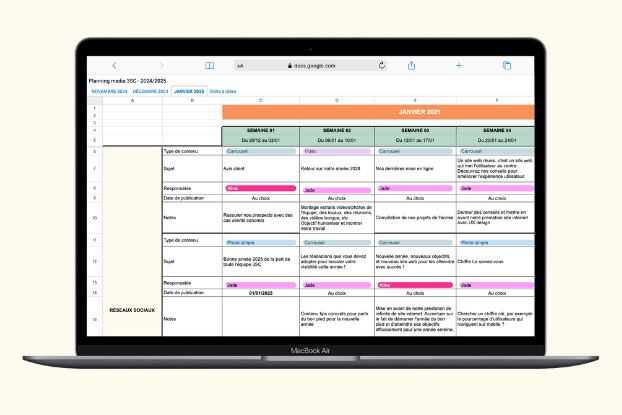622x415 pixels.
Task: Switch to the NOVEMBRE 2024 sheet tab
Action: pos(110,91)
